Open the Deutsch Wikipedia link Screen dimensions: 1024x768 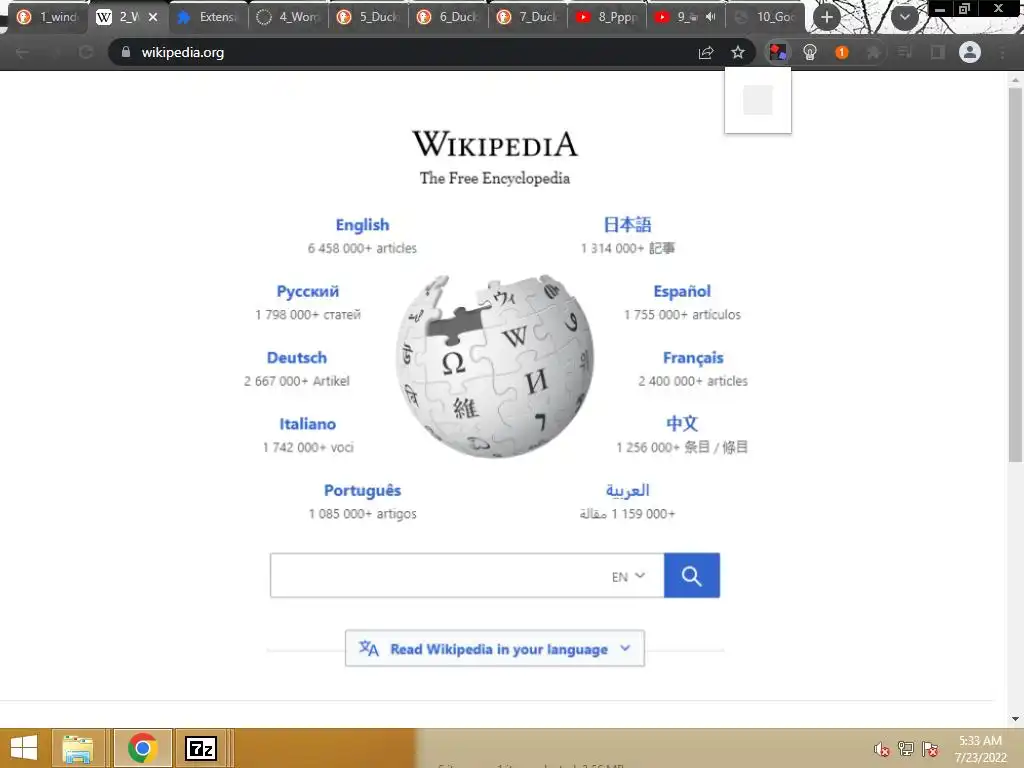[296, 358]
